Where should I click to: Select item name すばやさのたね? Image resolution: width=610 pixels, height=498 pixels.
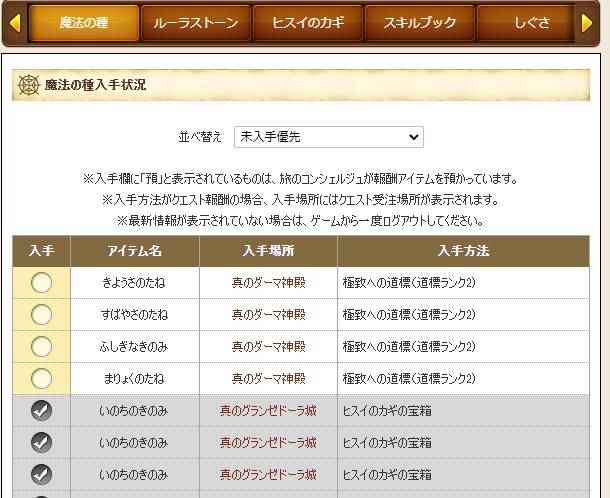tap(134, 314)
